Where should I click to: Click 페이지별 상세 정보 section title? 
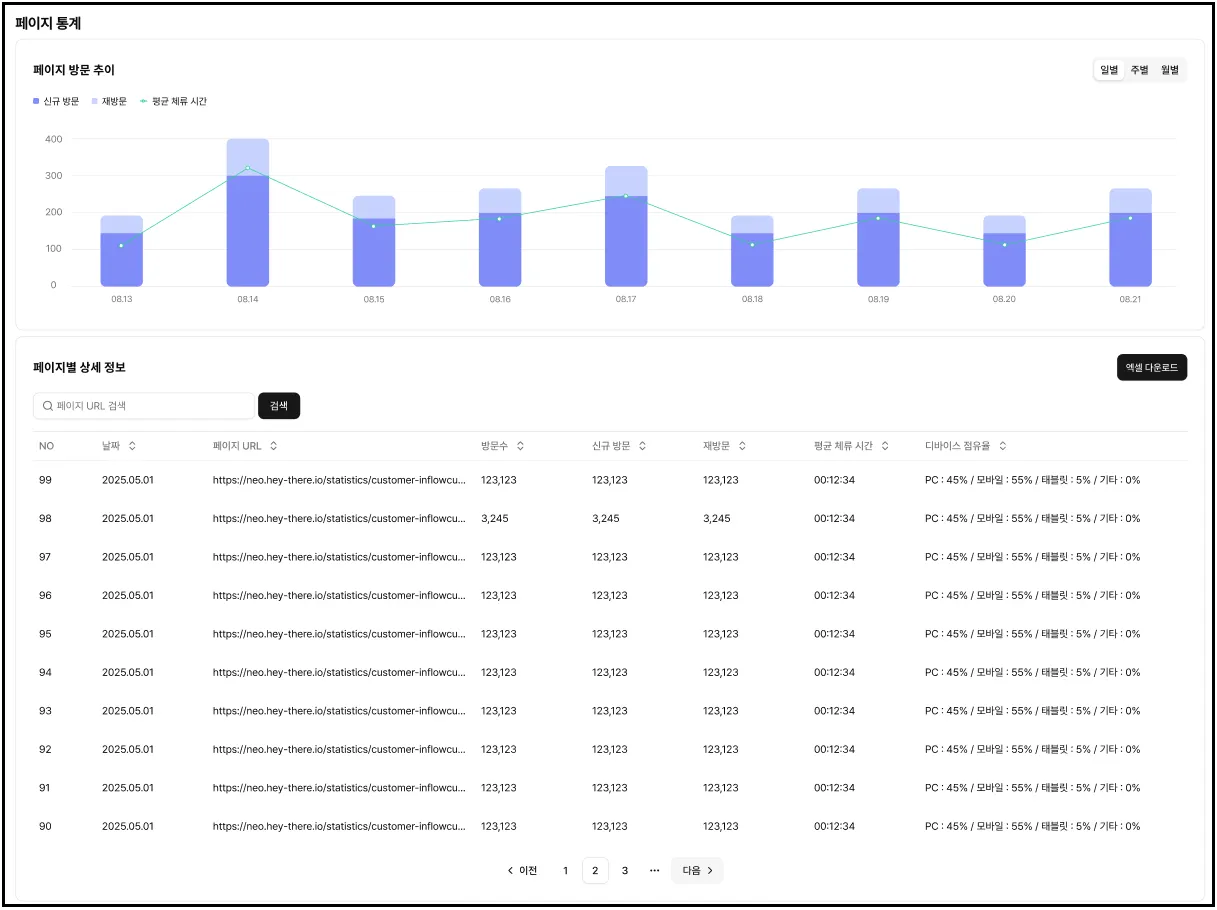79,368
